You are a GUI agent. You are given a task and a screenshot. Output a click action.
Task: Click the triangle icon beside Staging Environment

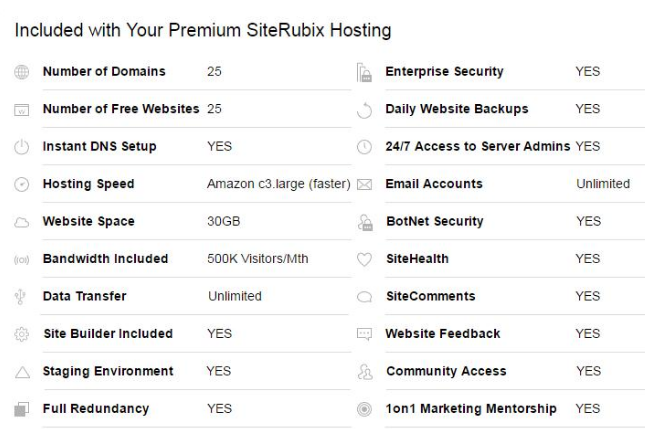(22, 372)
